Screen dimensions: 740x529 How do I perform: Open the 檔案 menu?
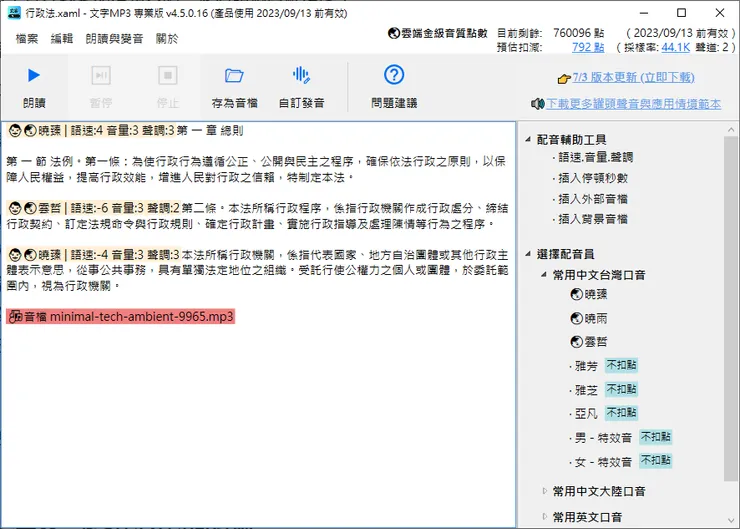(26, 39)
